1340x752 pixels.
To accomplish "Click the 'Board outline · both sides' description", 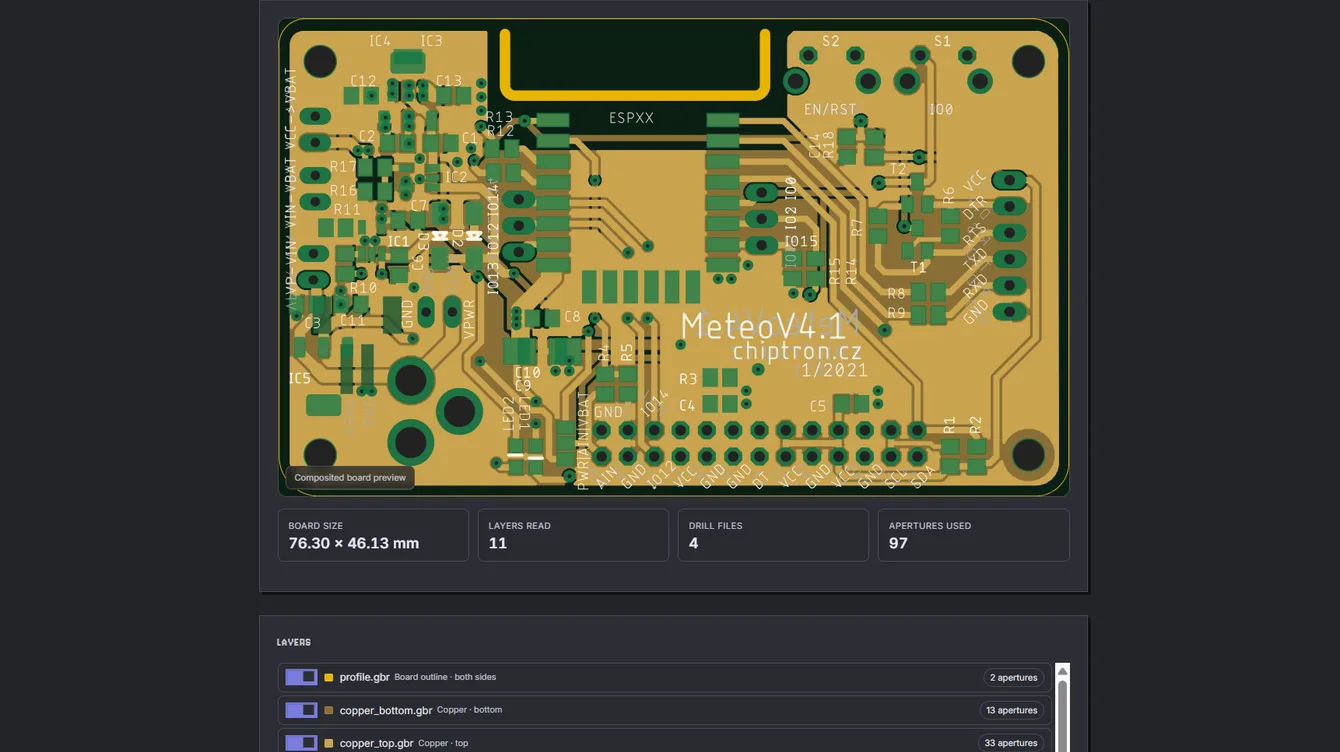I will pos(445,677).
